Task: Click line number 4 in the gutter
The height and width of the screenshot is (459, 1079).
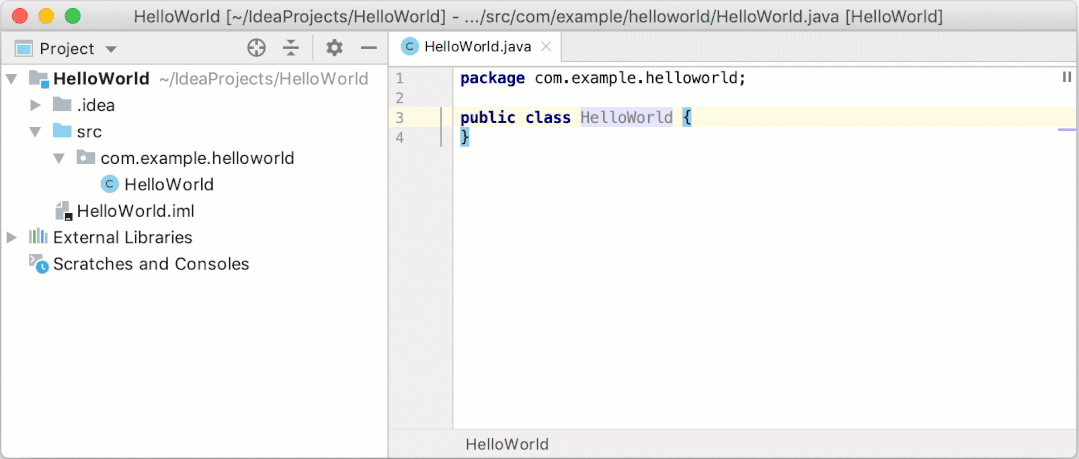Action: [400, 138]
